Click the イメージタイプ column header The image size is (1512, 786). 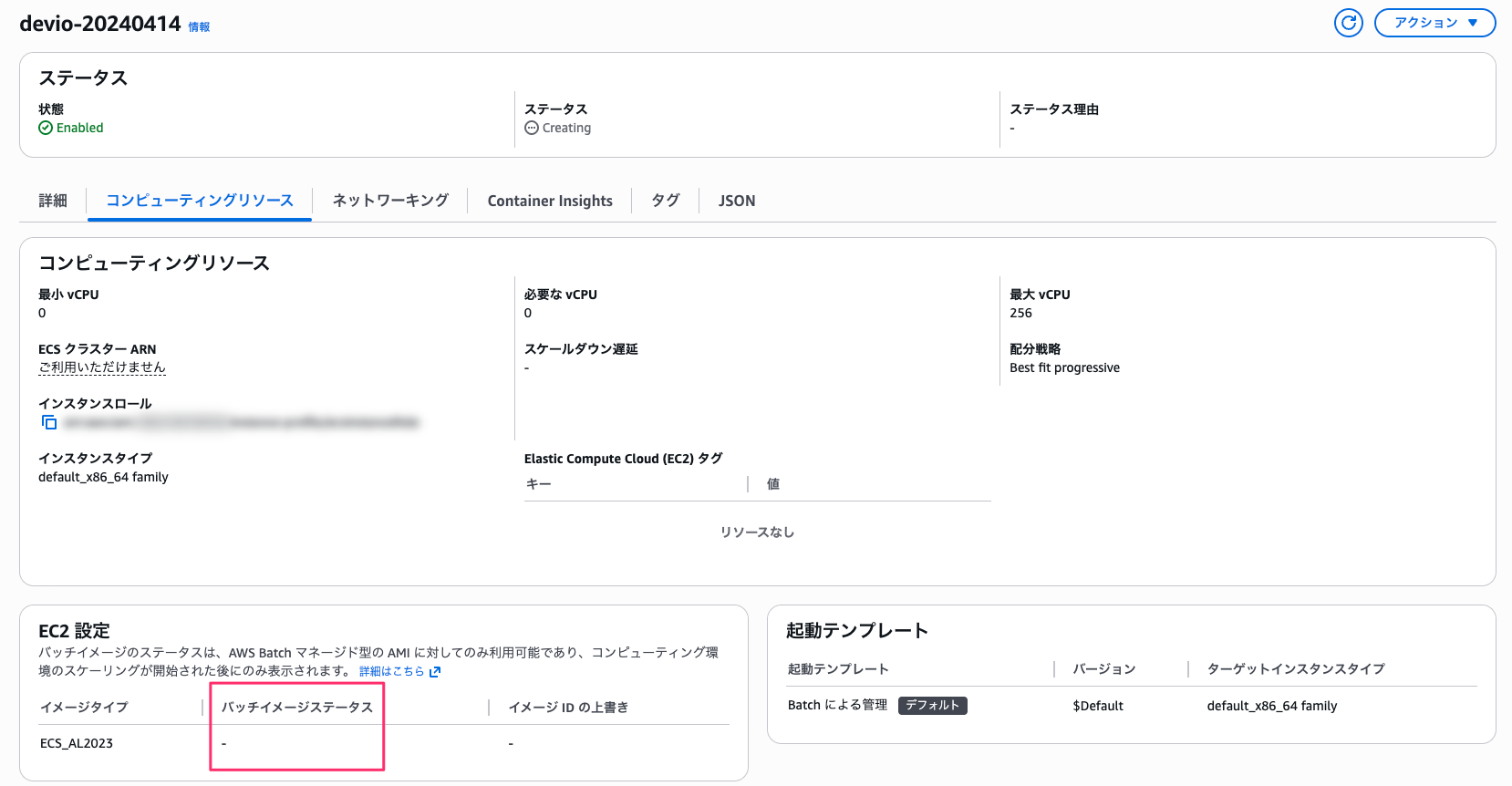[84, 707]
